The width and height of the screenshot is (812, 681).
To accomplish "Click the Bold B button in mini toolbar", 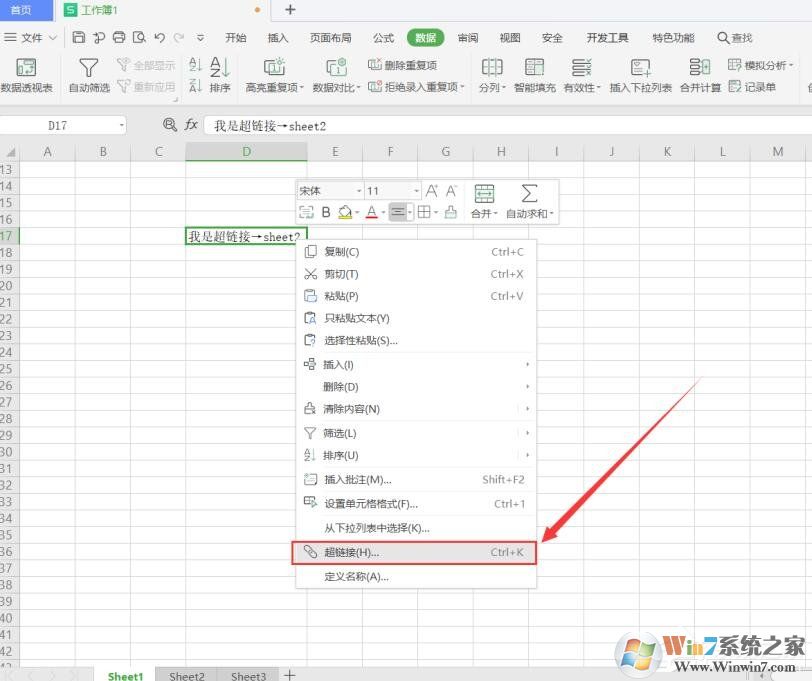I will [x=326, y=212].
